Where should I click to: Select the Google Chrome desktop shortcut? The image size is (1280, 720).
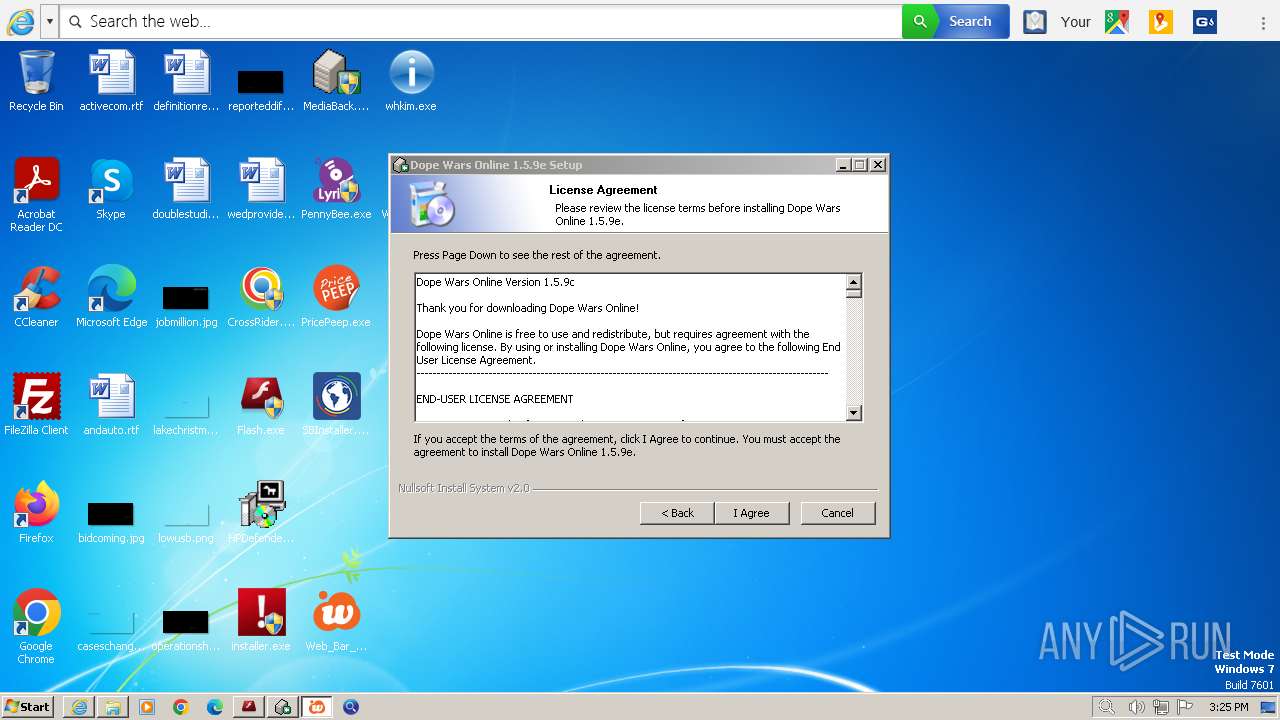(36, 626)
